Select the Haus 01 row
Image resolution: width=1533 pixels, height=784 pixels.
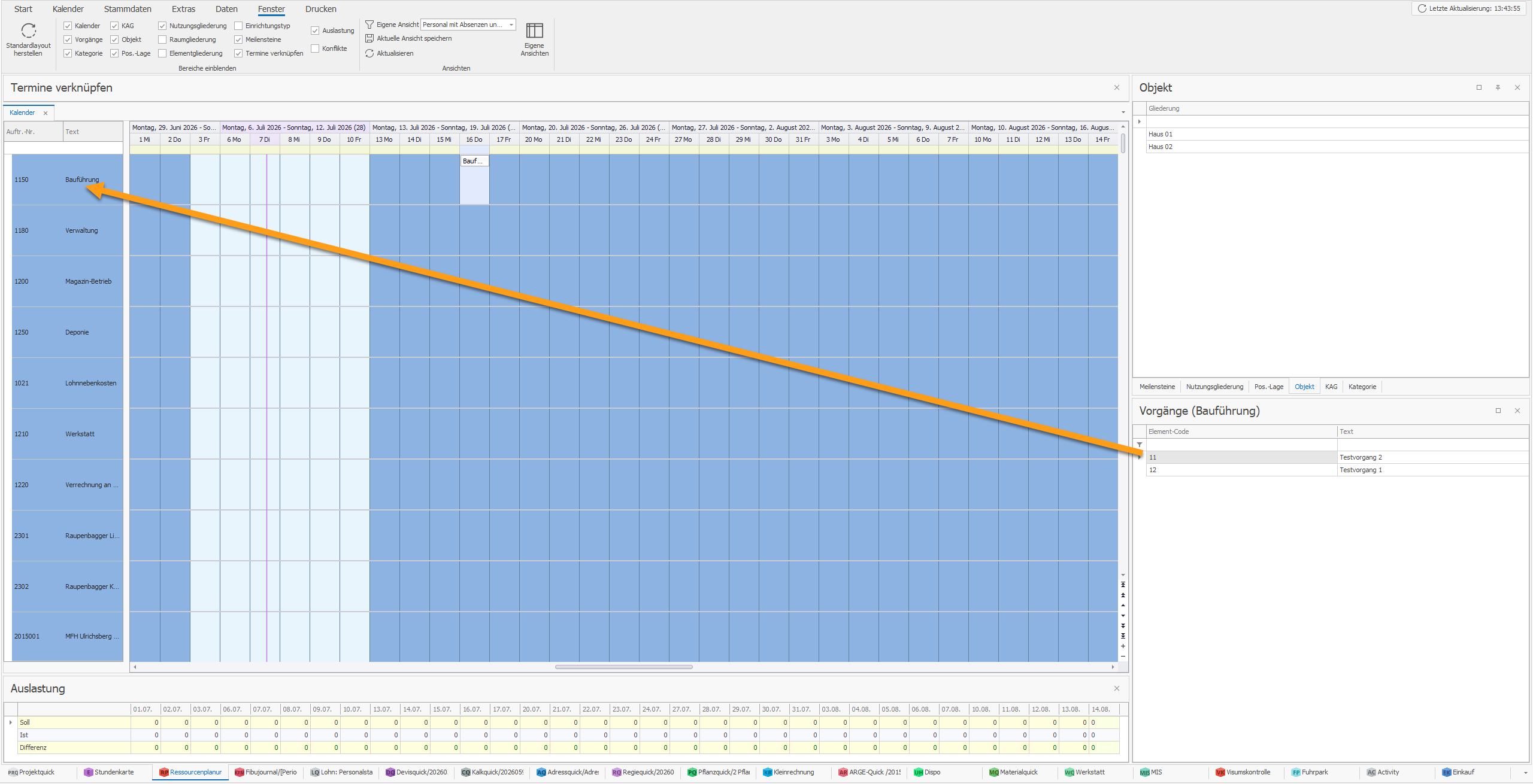(x=1337, y=134)
